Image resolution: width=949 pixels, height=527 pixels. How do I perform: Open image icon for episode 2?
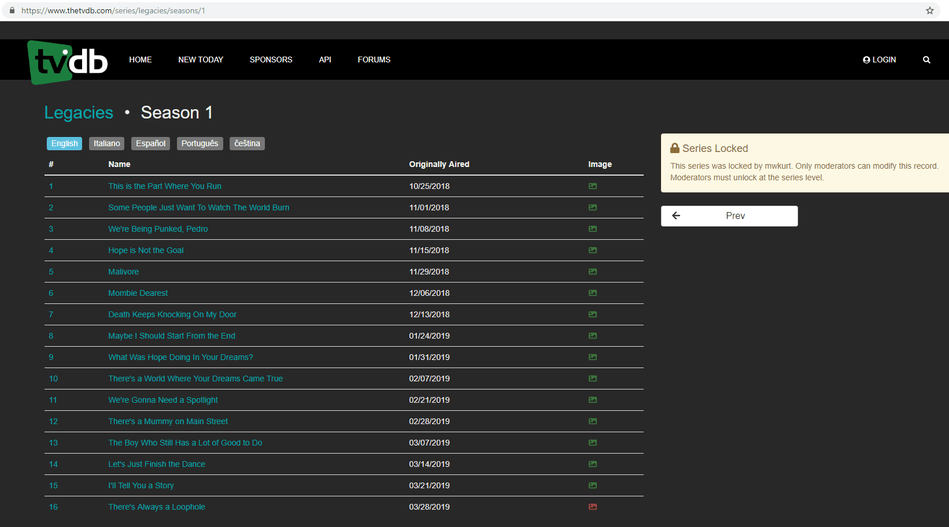click(x=593, y=208)
